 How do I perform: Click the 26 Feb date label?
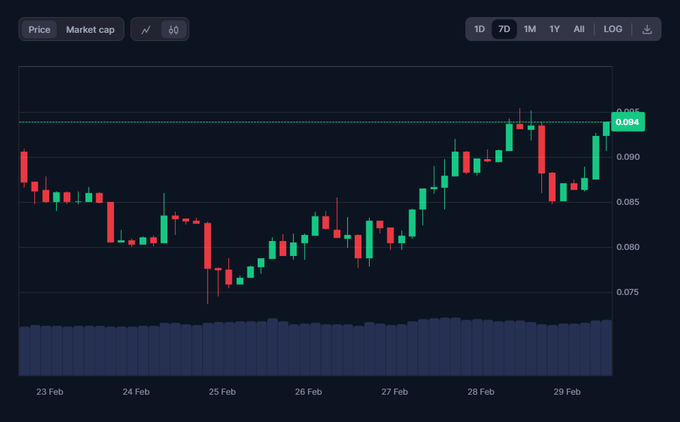coord(308,392)
